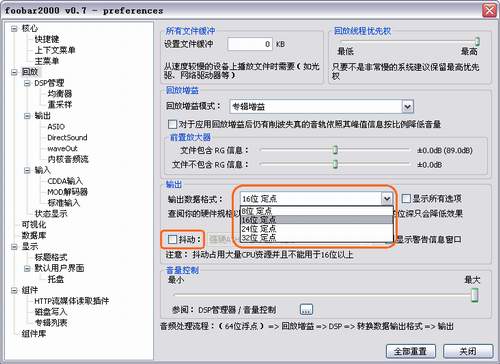Image resolution: width=500 pixels, height=364 pixels.
Task: Collapse the 输入 tree node
Action: (27, 170)
